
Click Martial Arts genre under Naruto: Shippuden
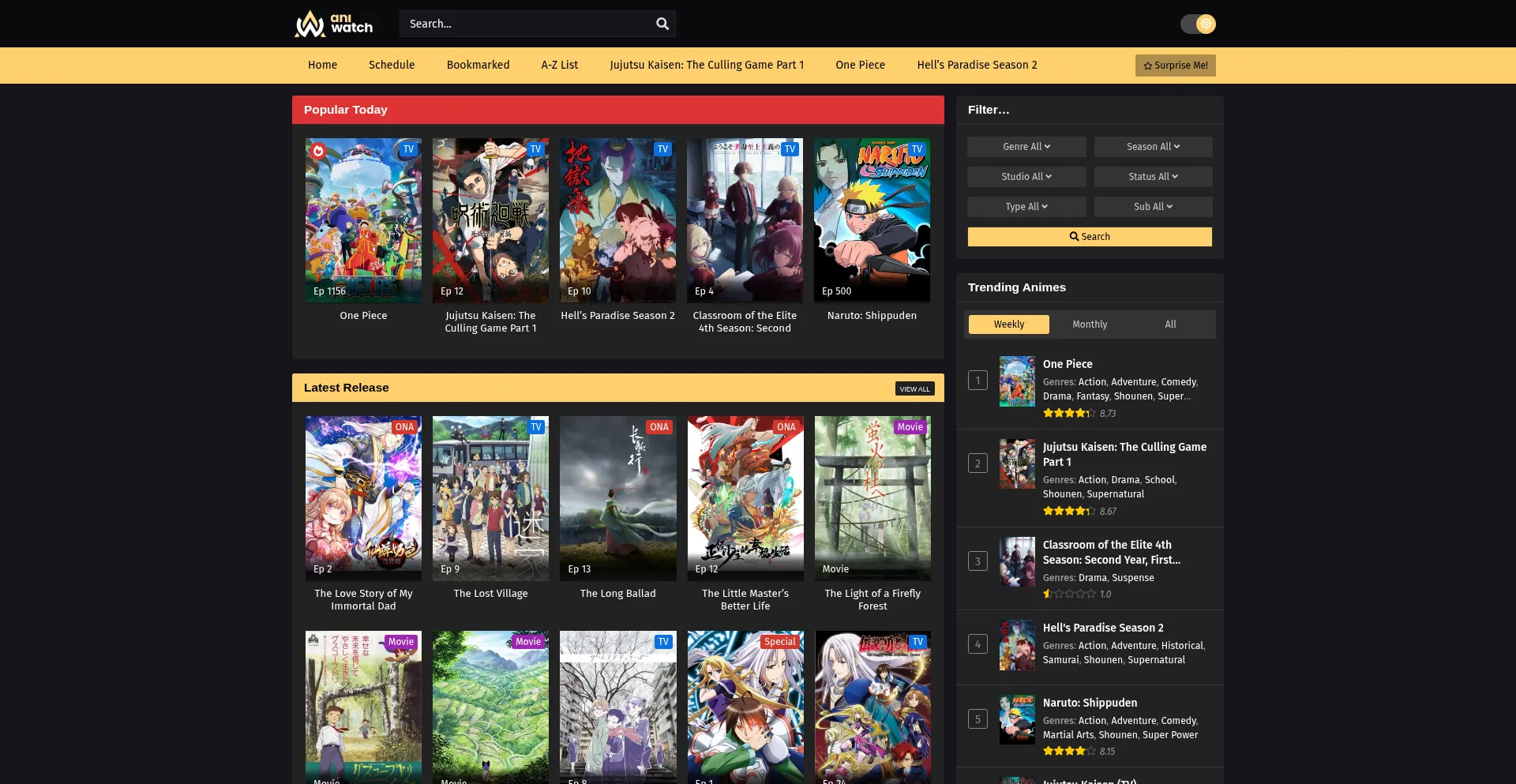coord(1068,735)
